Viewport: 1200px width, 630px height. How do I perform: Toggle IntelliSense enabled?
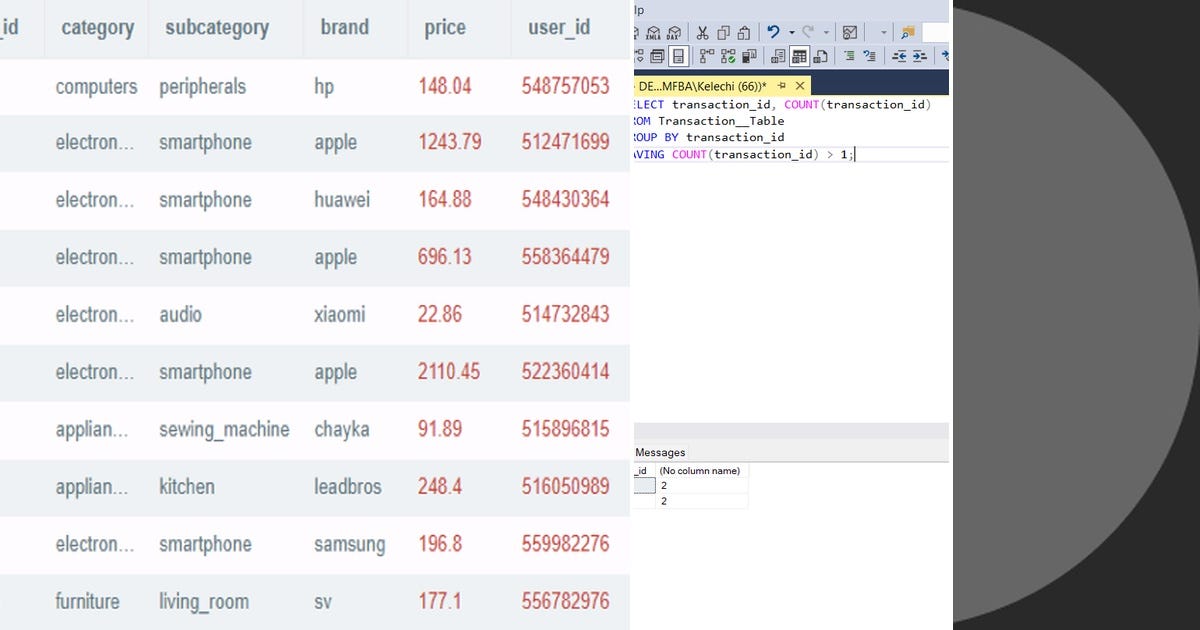(x=678, y=55)
